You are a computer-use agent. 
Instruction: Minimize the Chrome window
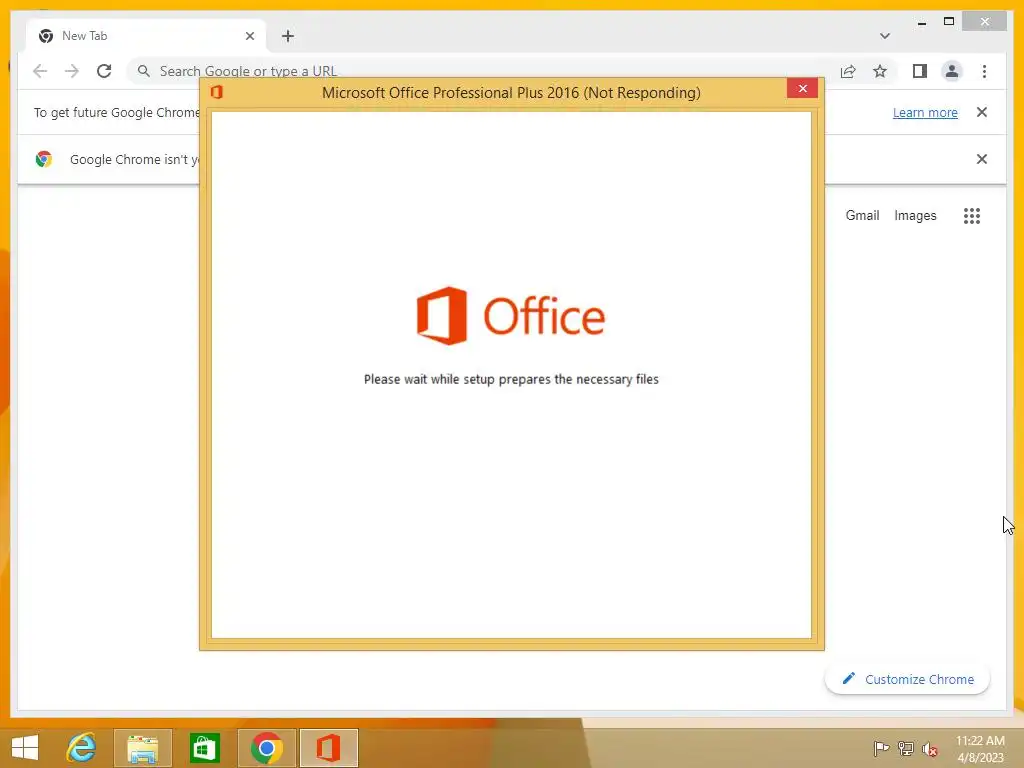coord(921,22)
